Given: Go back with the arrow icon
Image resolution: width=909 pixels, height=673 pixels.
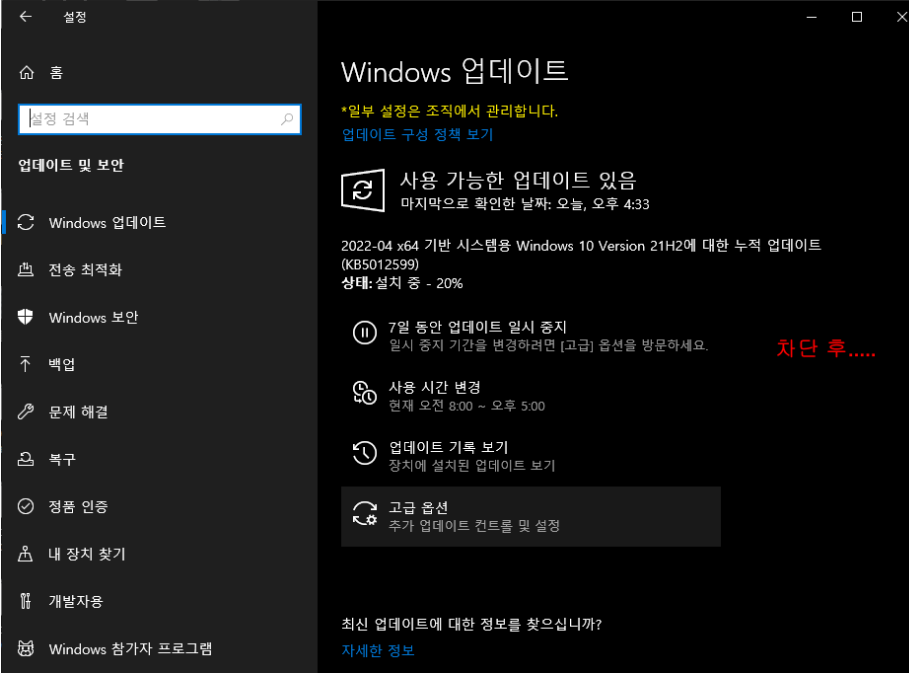Looking at the screenshot, I should (x=26, y=17).
